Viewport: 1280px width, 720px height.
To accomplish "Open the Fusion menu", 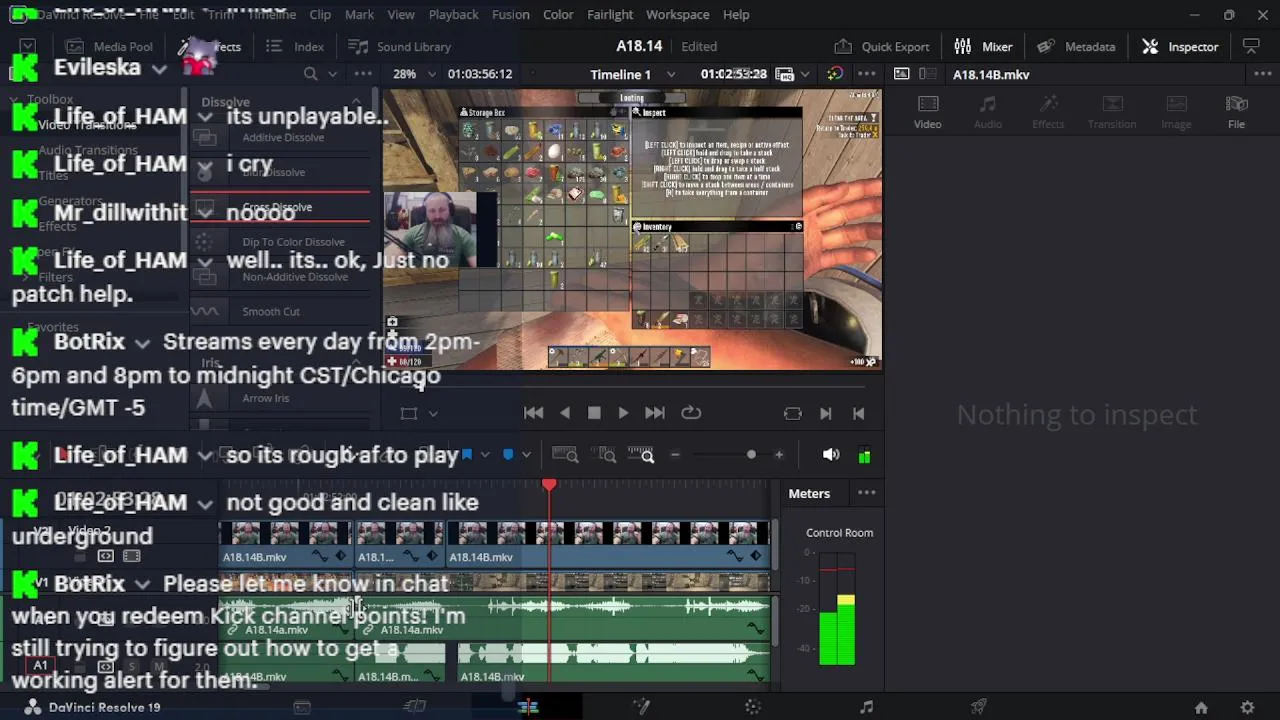I will (x=510, y=14).
